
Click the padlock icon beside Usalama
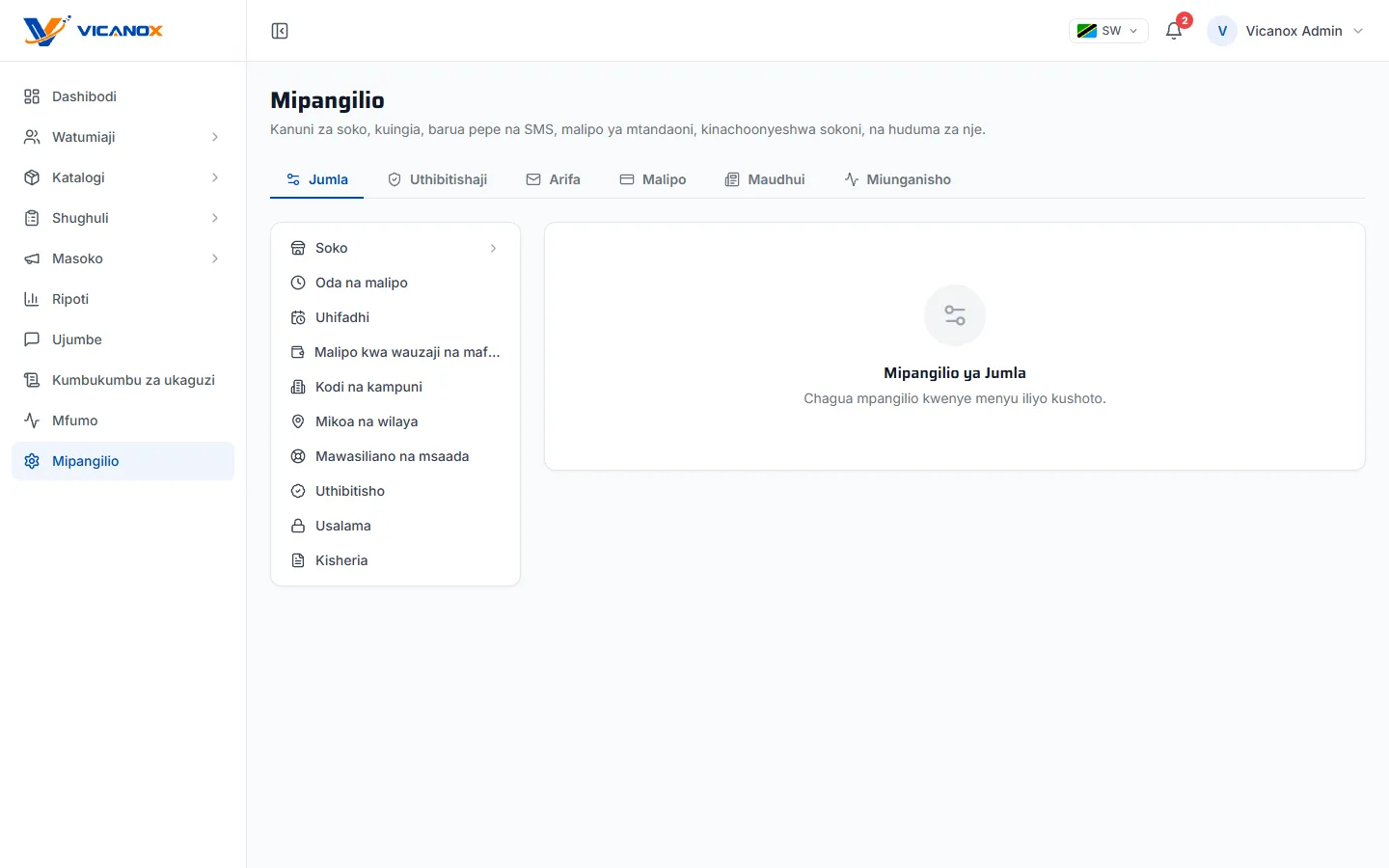point(298,526)
